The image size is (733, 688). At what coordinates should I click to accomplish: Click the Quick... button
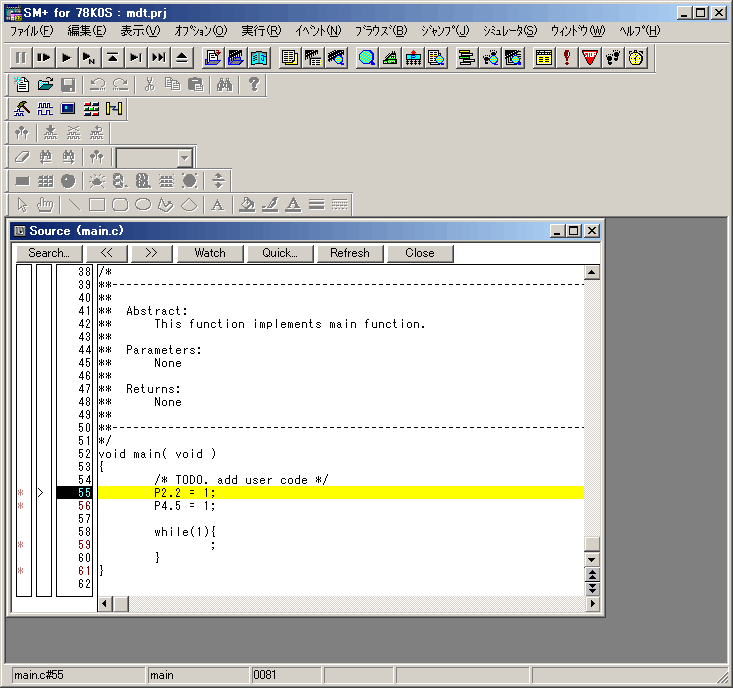point(280,253)
